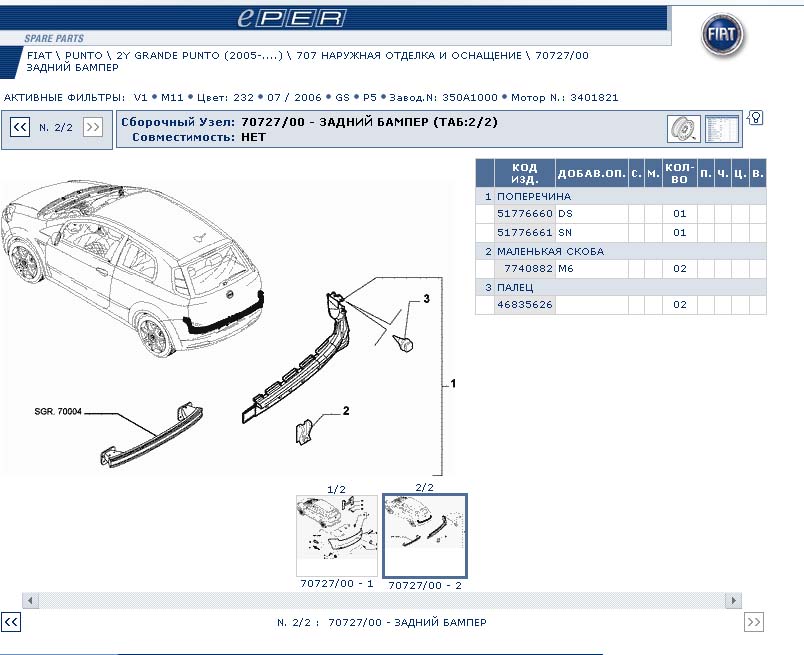Click the ePER logo in header
The height and width of the screenshot is (655, 804).
(293, 18)
